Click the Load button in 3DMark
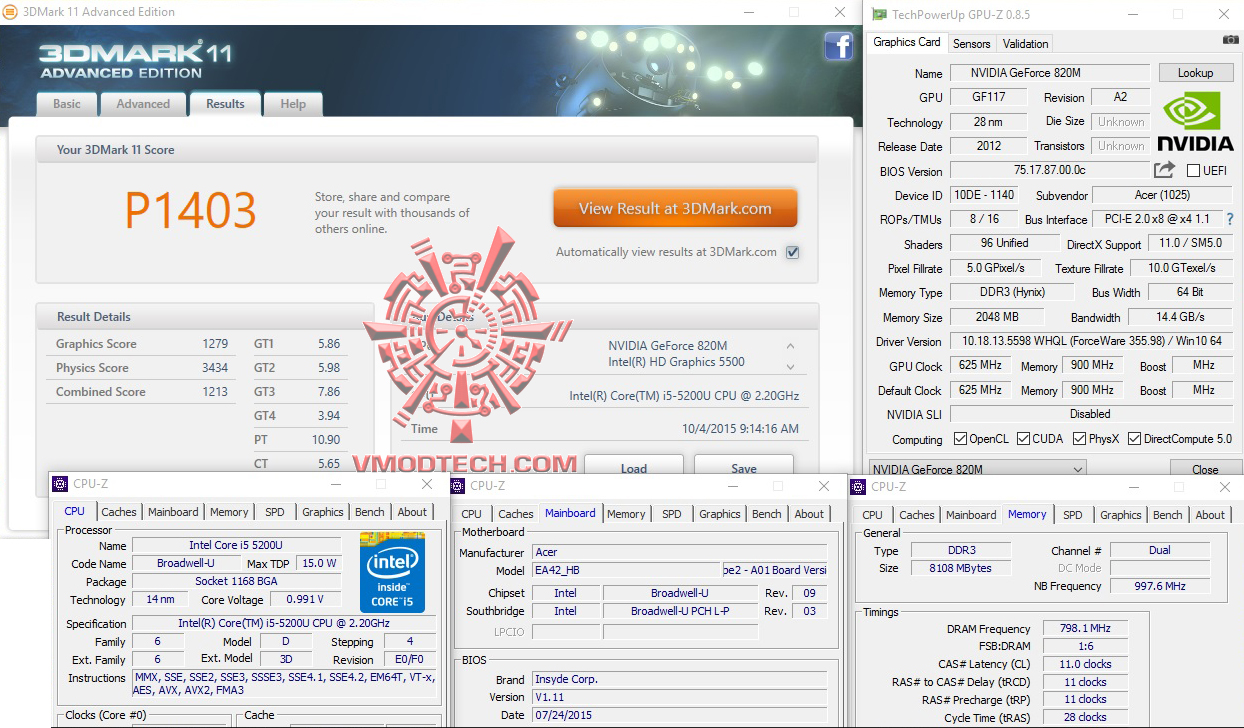 (x=634, y=467)
